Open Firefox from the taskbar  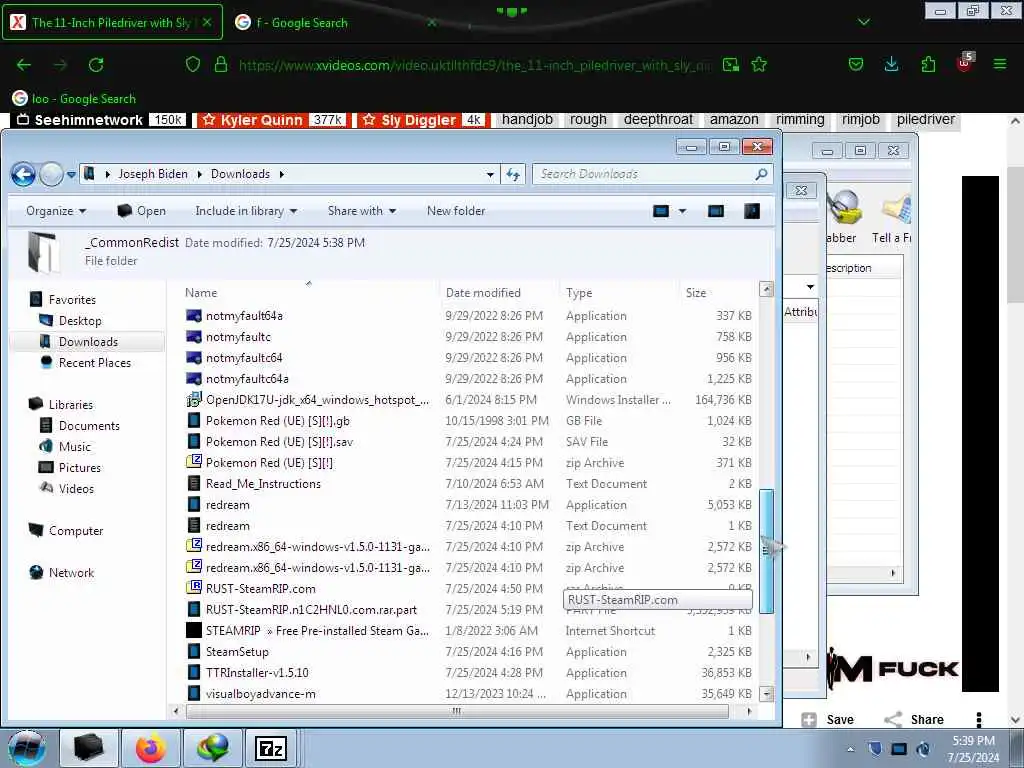pyautogui.click(x=151, y=748)
